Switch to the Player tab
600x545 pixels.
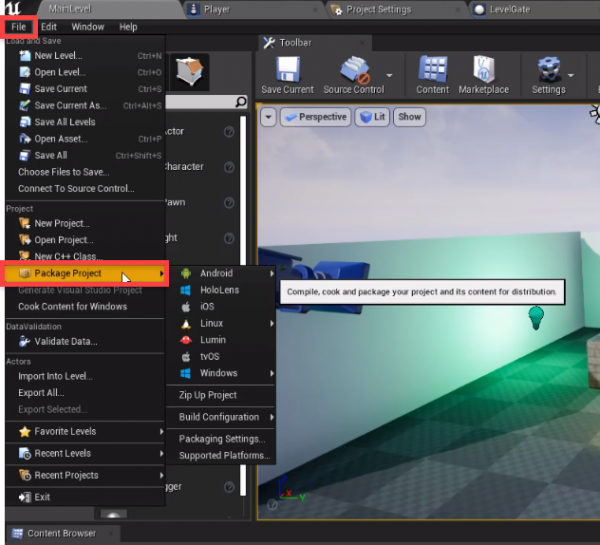[x=253, y=9]
